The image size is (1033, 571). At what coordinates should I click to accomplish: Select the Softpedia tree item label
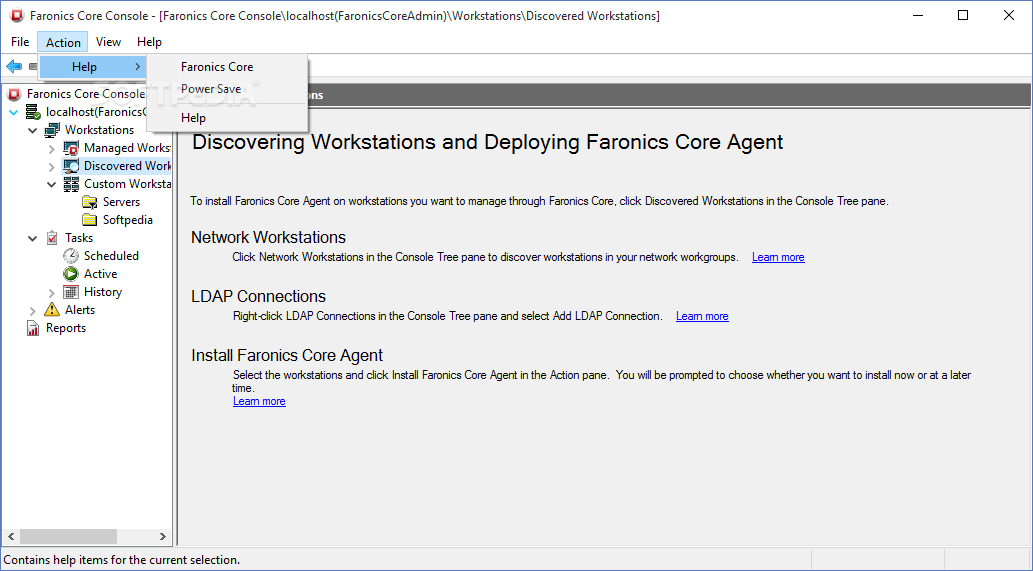click(x=128, y=220)
